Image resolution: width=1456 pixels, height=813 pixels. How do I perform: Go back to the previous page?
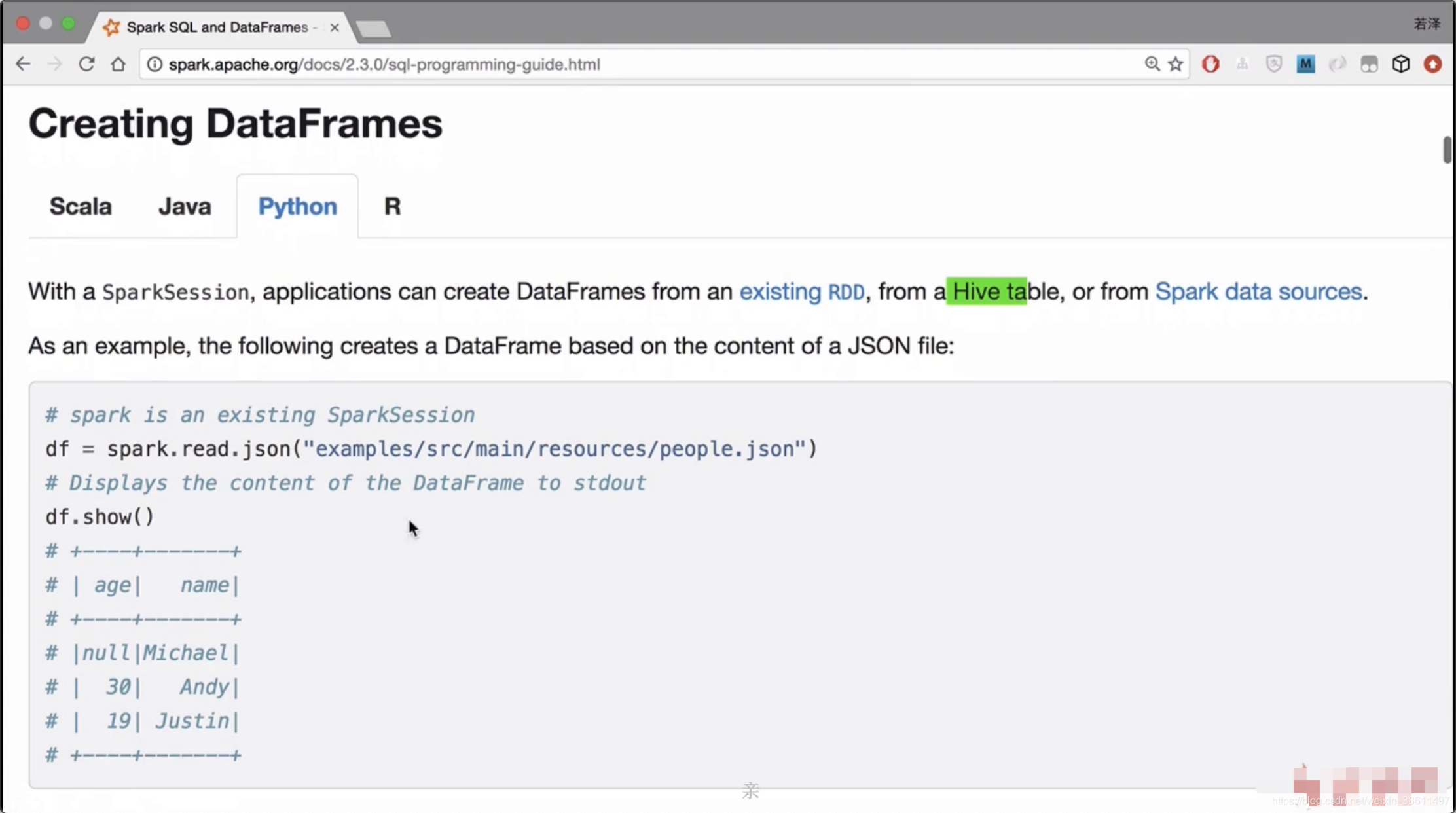coord(24,64)
